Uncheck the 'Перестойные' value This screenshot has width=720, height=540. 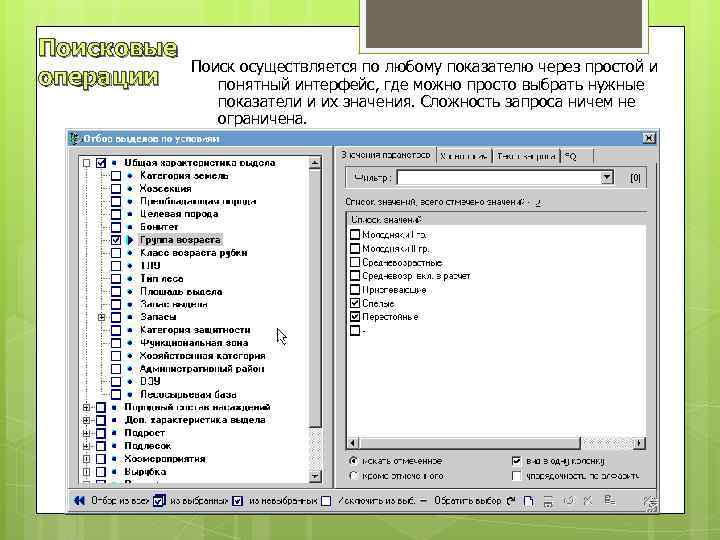[x=354, y=316]
